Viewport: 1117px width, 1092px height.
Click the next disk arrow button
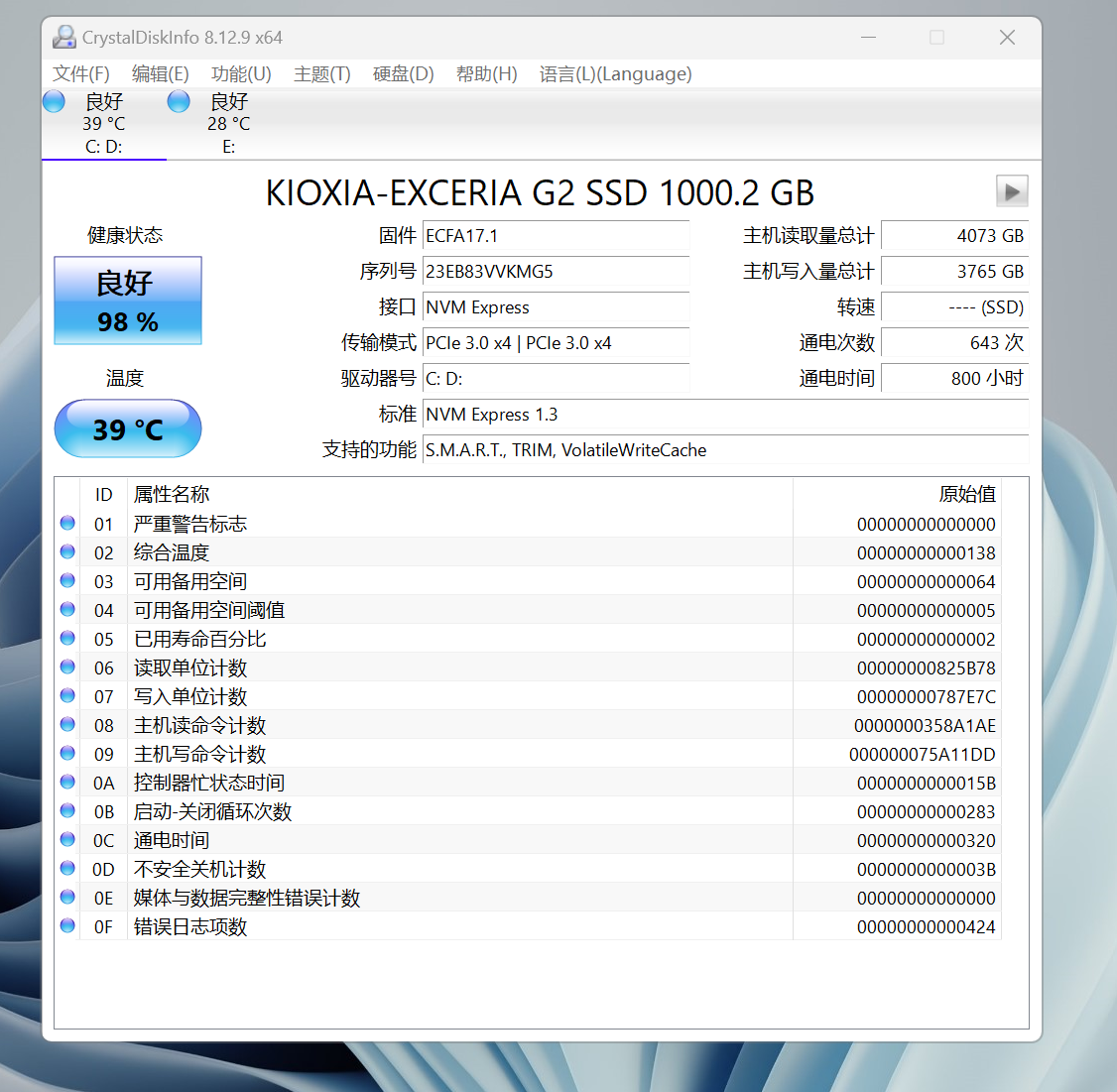[1011, 191]
